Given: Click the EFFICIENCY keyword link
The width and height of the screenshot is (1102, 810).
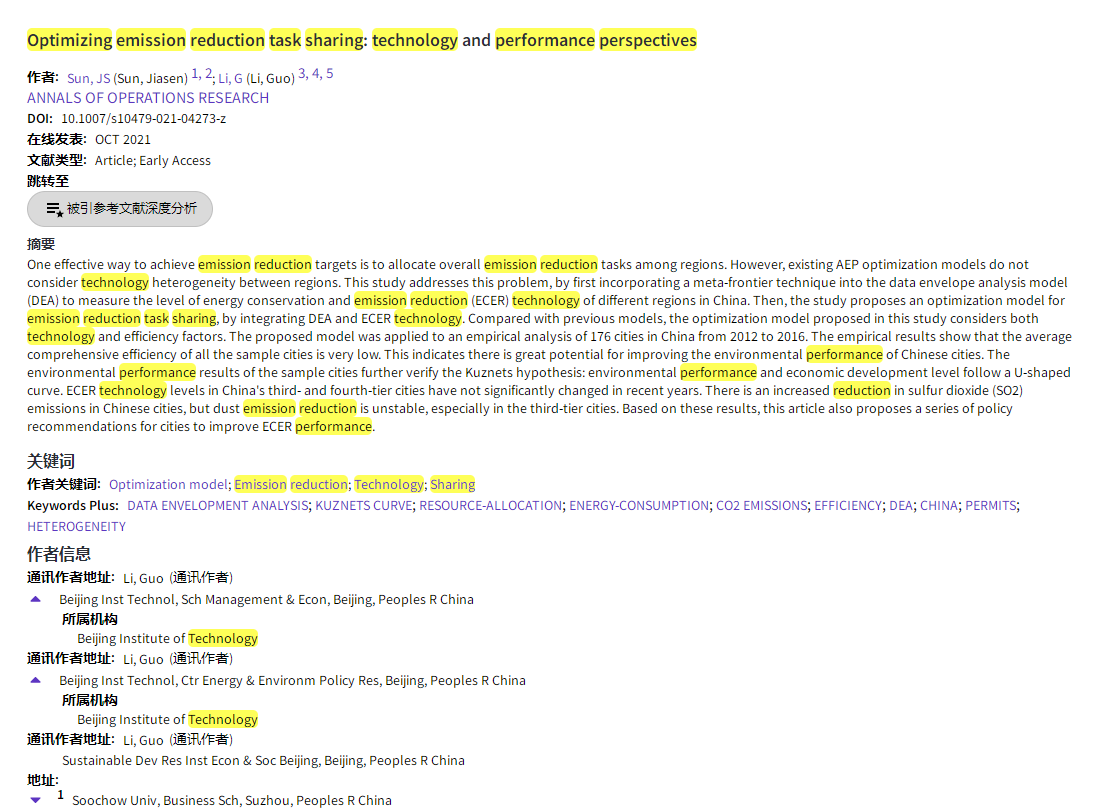Looking at the screenshot, I should click(x=848, y=506).
